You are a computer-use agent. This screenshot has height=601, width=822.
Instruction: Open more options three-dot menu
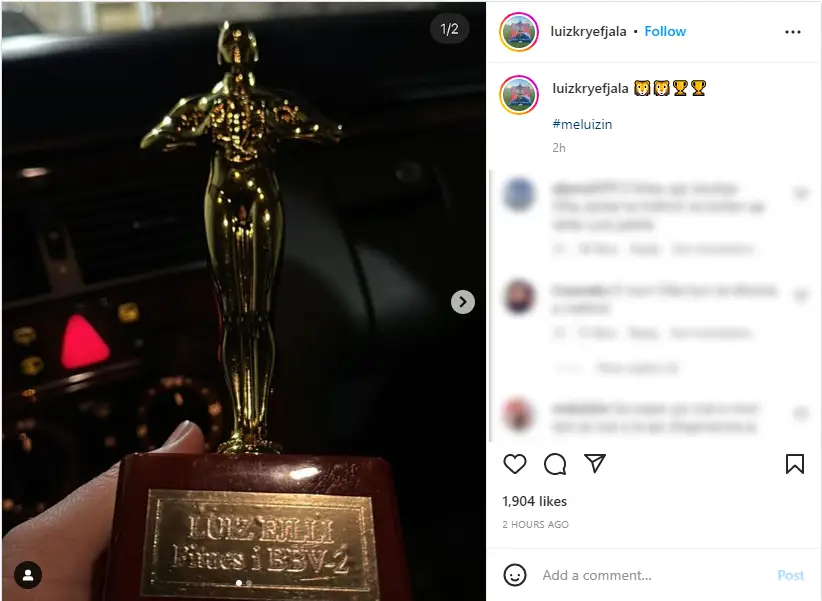point(793,32)
